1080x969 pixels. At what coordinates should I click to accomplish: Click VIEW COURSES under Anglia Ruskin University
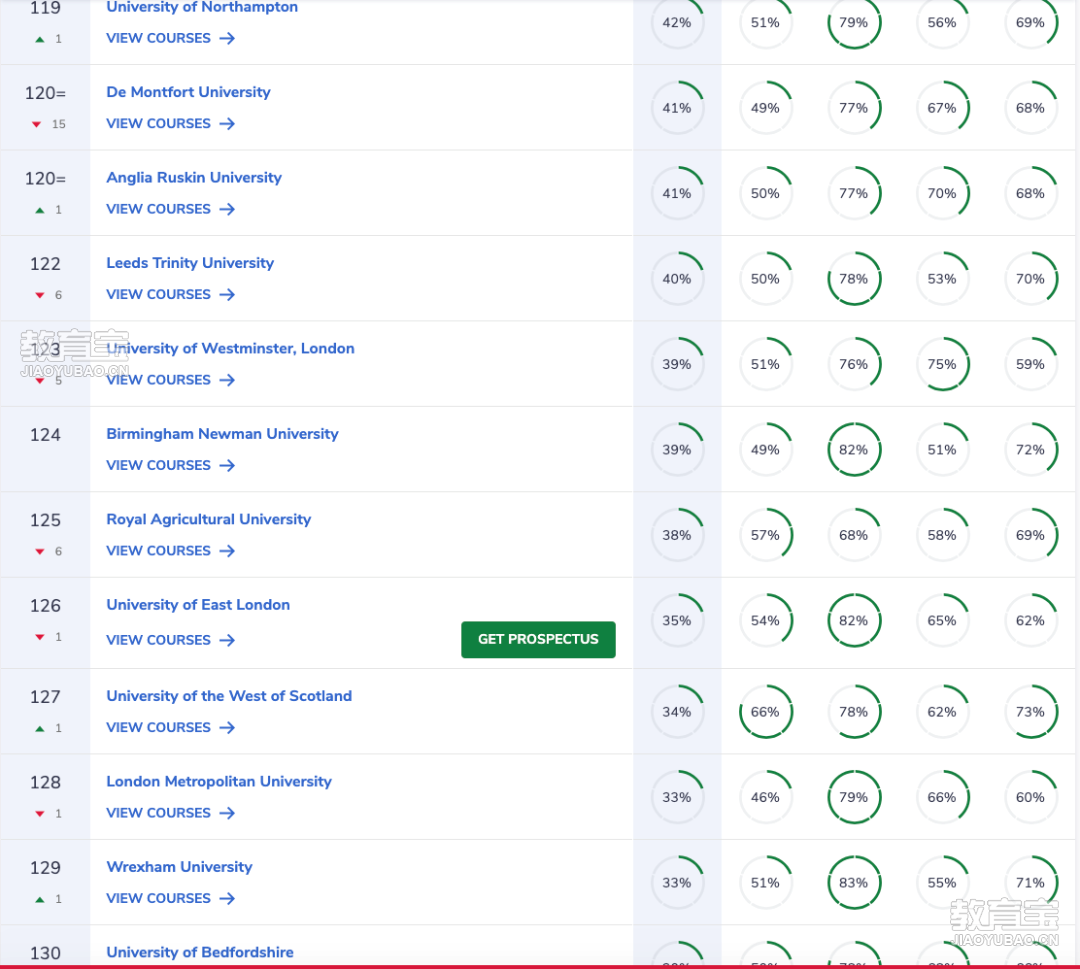coord(170,209)
